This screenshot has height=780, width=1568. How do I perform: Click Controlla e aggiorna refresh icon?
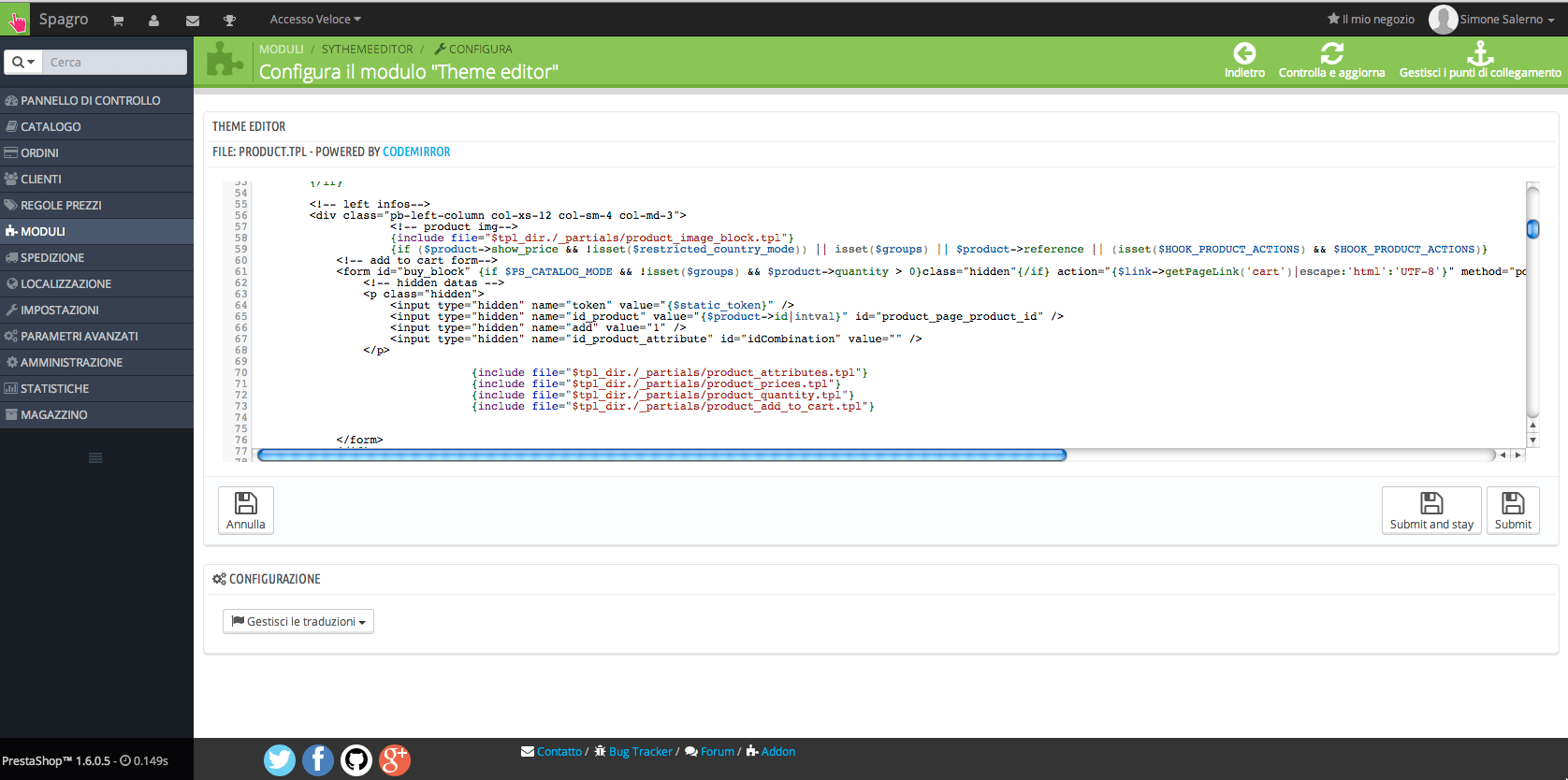[x=1331, y=53]
